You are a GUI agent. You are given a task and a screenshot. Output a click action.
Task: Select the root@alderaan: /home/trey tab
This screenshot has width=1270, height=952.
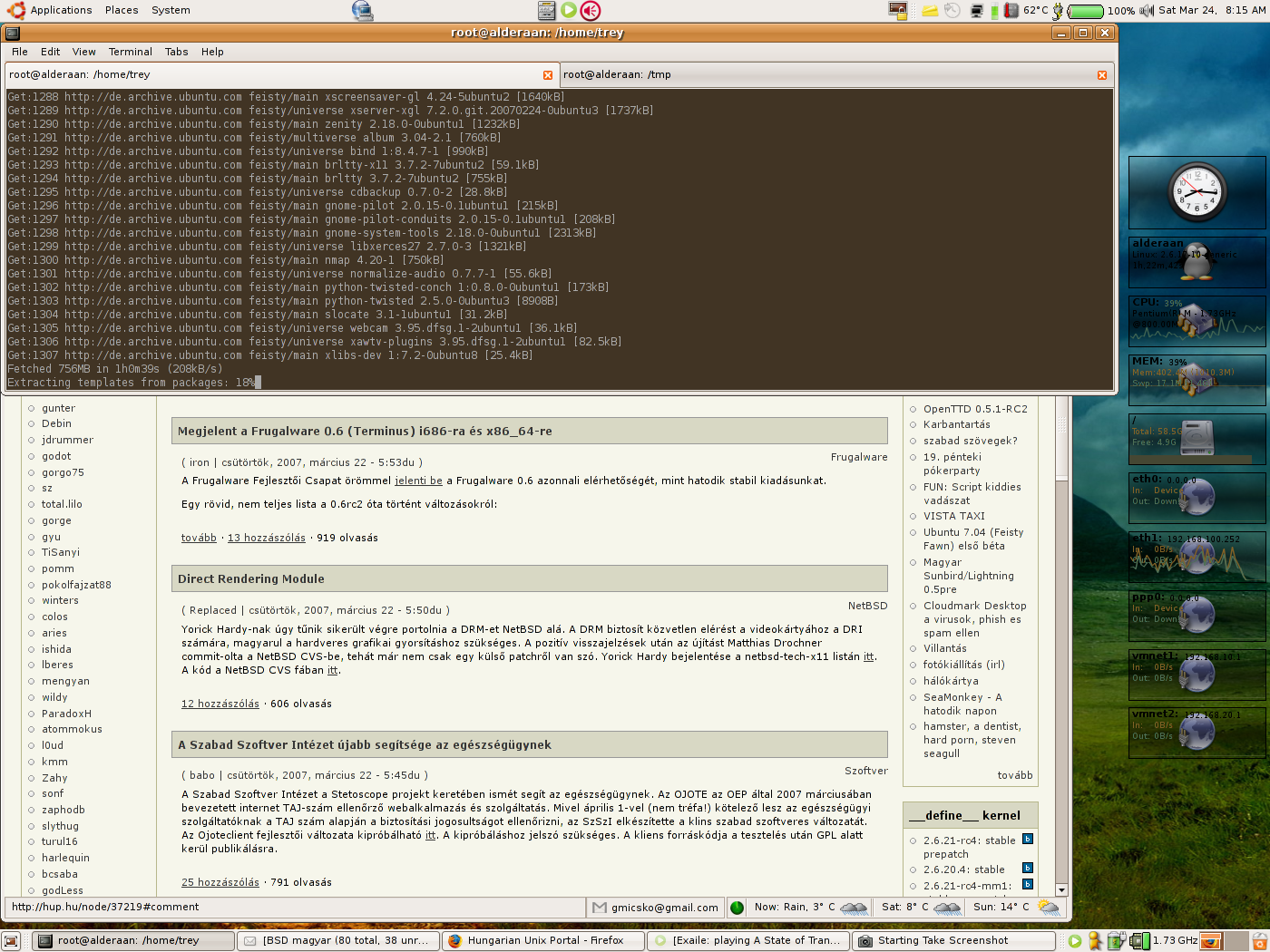pos(281,74)
